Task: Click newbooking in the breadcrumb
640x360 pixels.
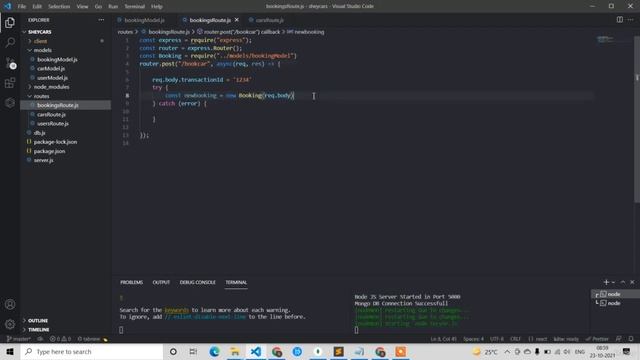Action: [309, 32]
